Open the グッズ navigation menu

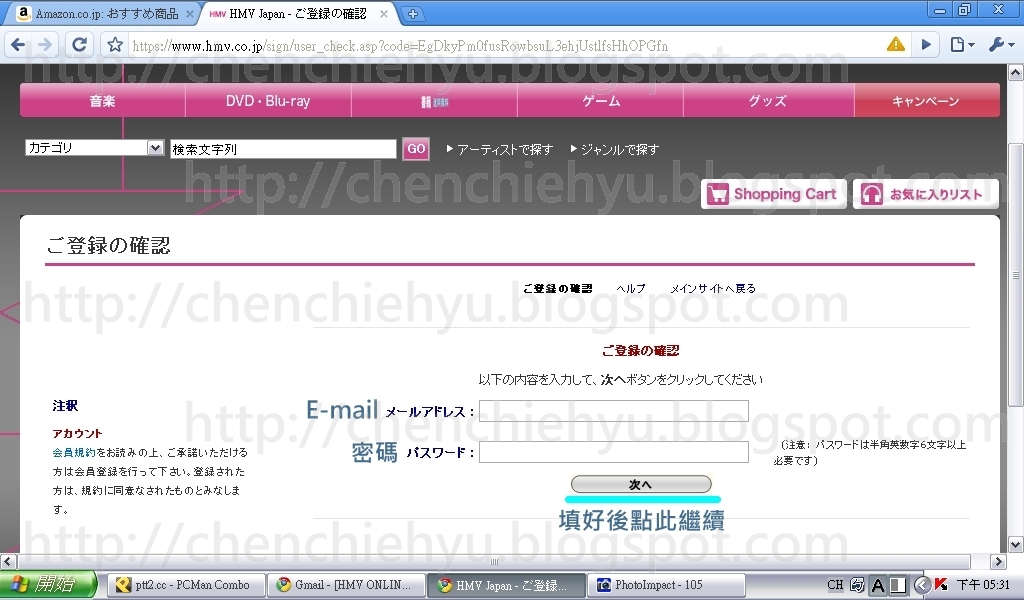(x=768, y=101)
